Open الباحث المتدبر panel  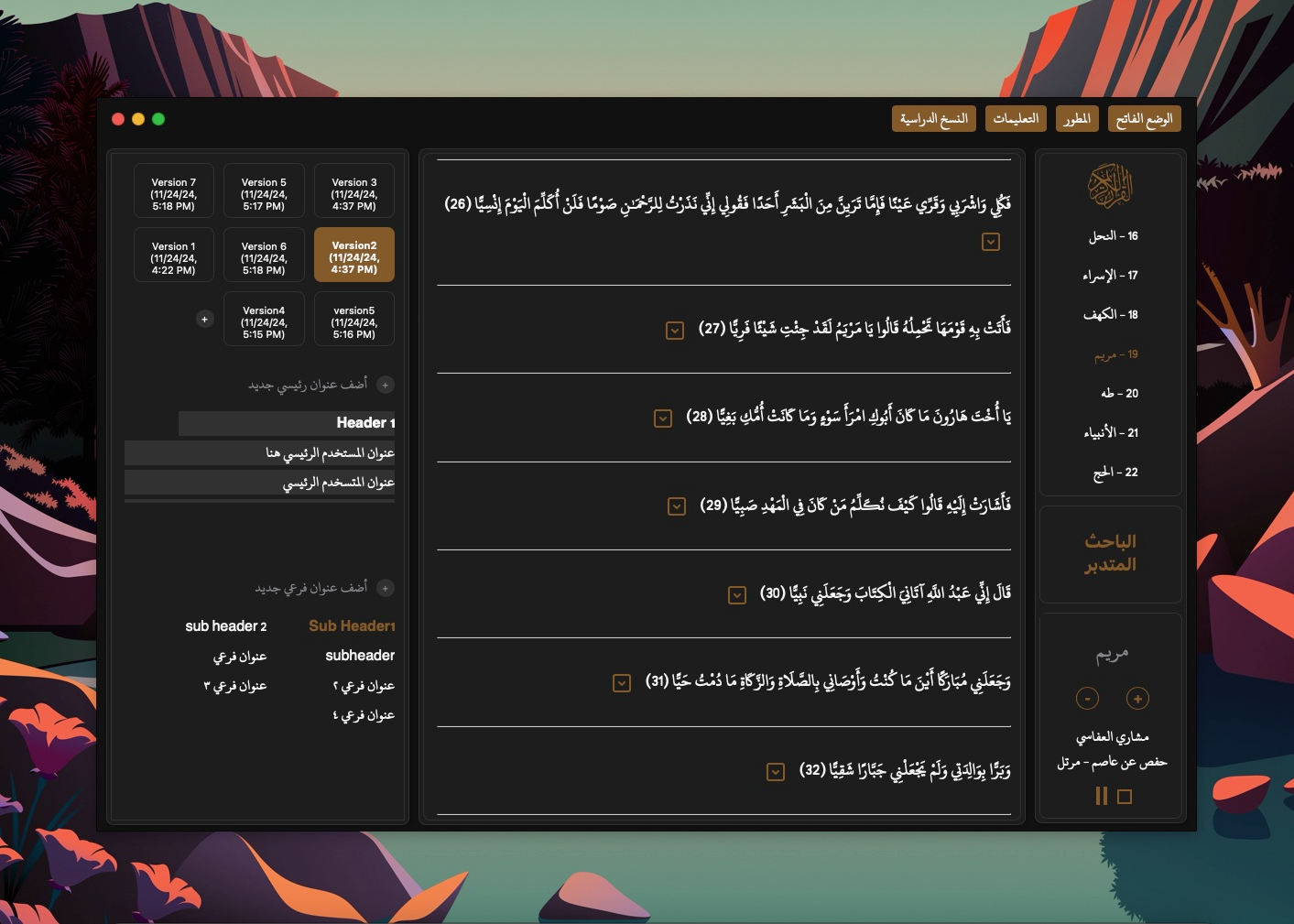pos(1110,553)
